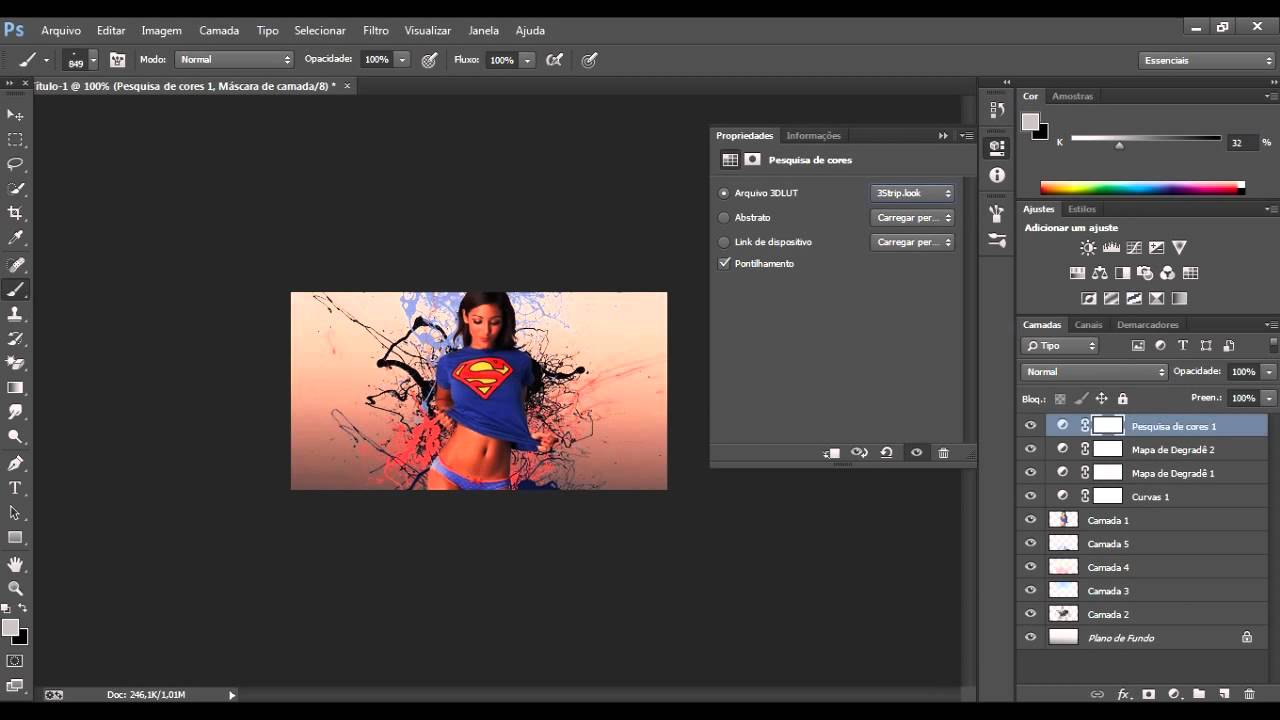The width and height of the screenshot is (1280, 720).
Task: Select the "Camada 3" layer row
Action: [x=1143, y=591]
